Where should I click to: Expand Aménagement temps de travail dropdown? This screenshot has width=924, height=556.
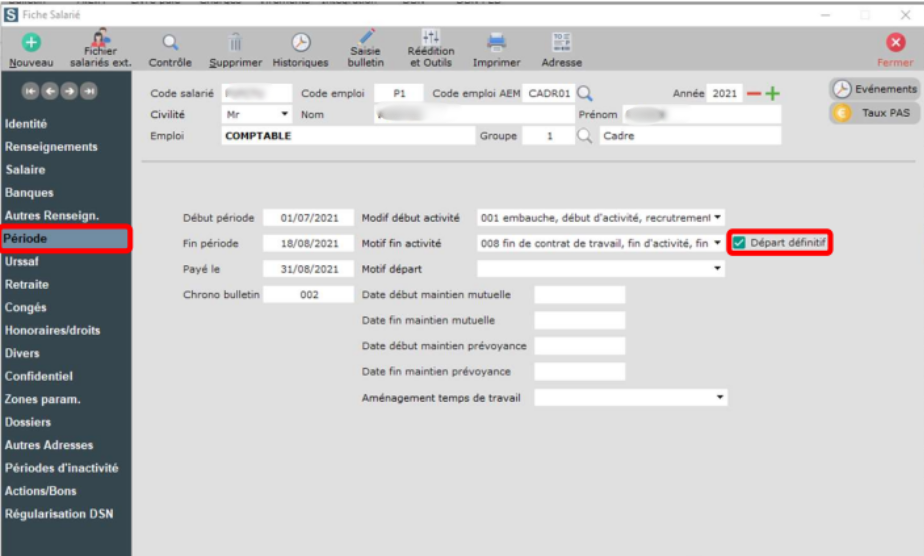click(x=720, y=398)
